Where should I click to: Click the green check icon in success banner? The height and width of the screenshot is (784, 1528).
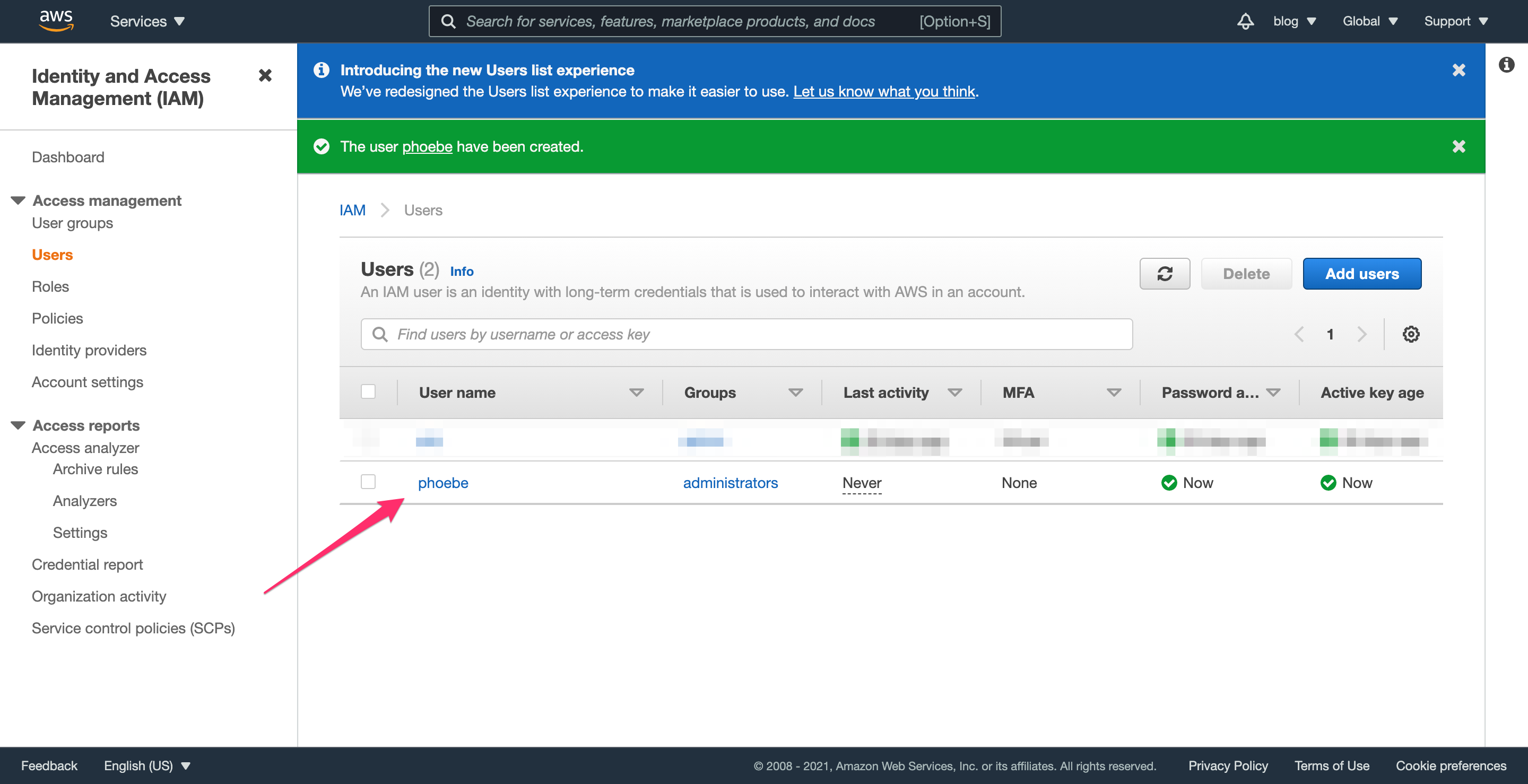pyautogui.click(x=322, y=146)
